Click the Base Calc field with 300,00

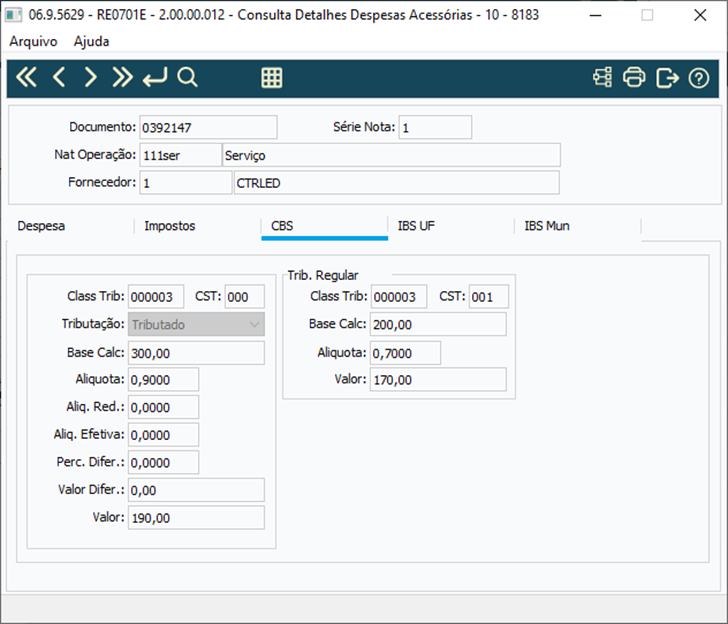pos(196,353)
